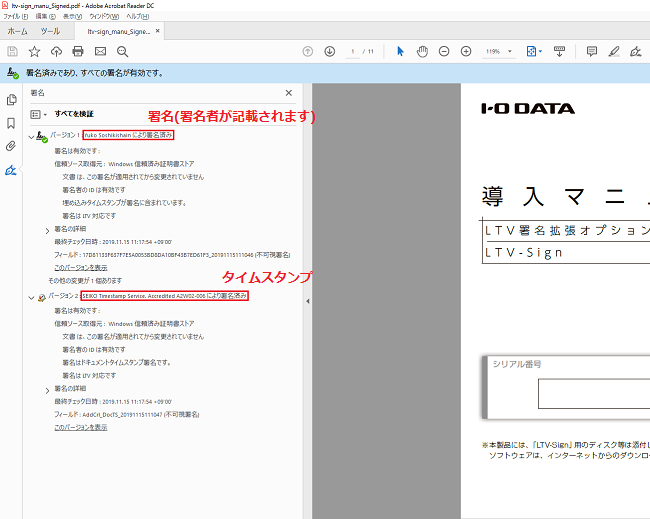The height and width of the screenshot is (519, 650).
Task: Click the print icon in toolbar
Action: coord(78,51)
